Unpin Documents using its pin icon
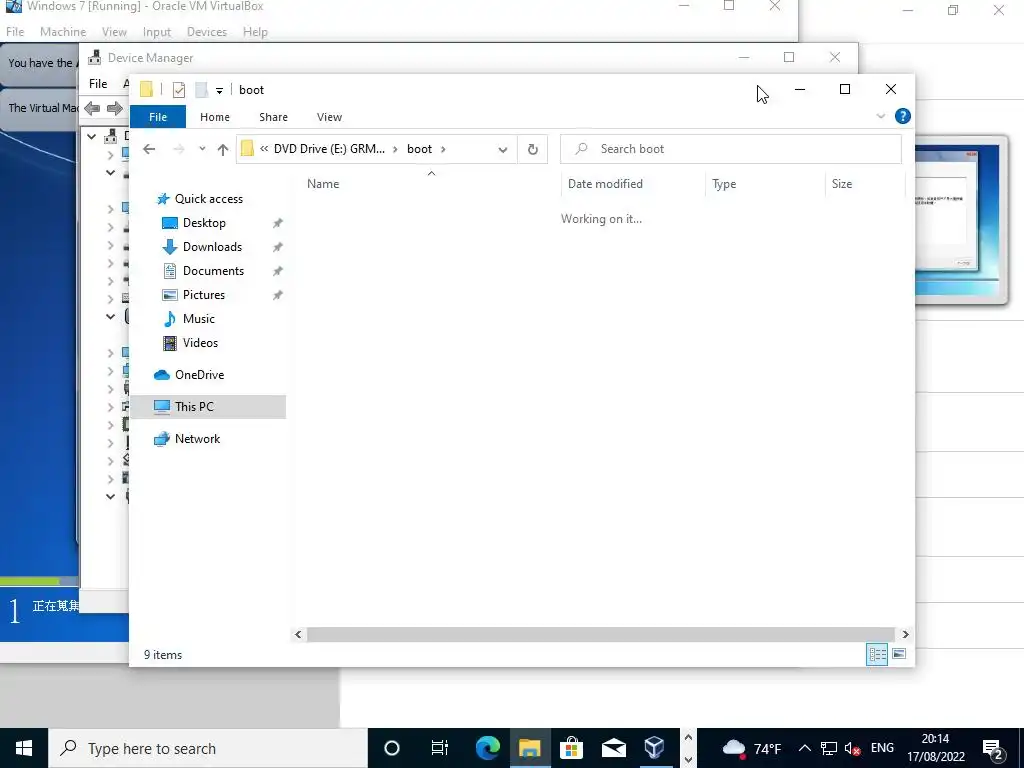 pos(278,271)
